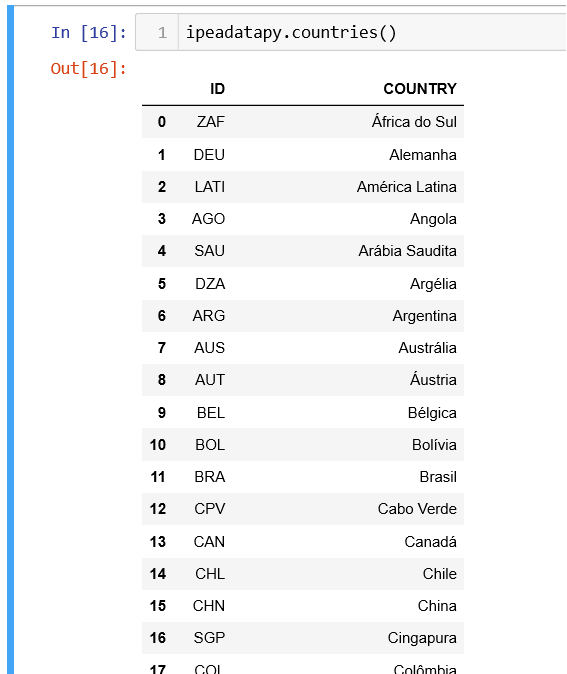Click the Cingapura country cell

click(422, 638)
